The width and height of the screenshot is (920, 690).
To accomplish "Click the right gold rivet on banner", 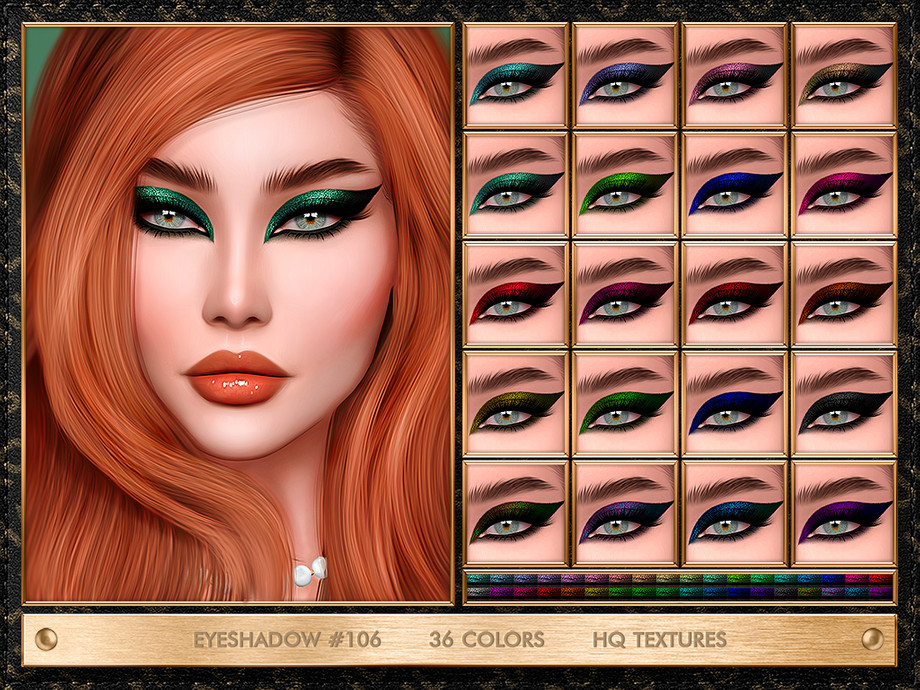I will pyautogui.click(x=872, y=639).
